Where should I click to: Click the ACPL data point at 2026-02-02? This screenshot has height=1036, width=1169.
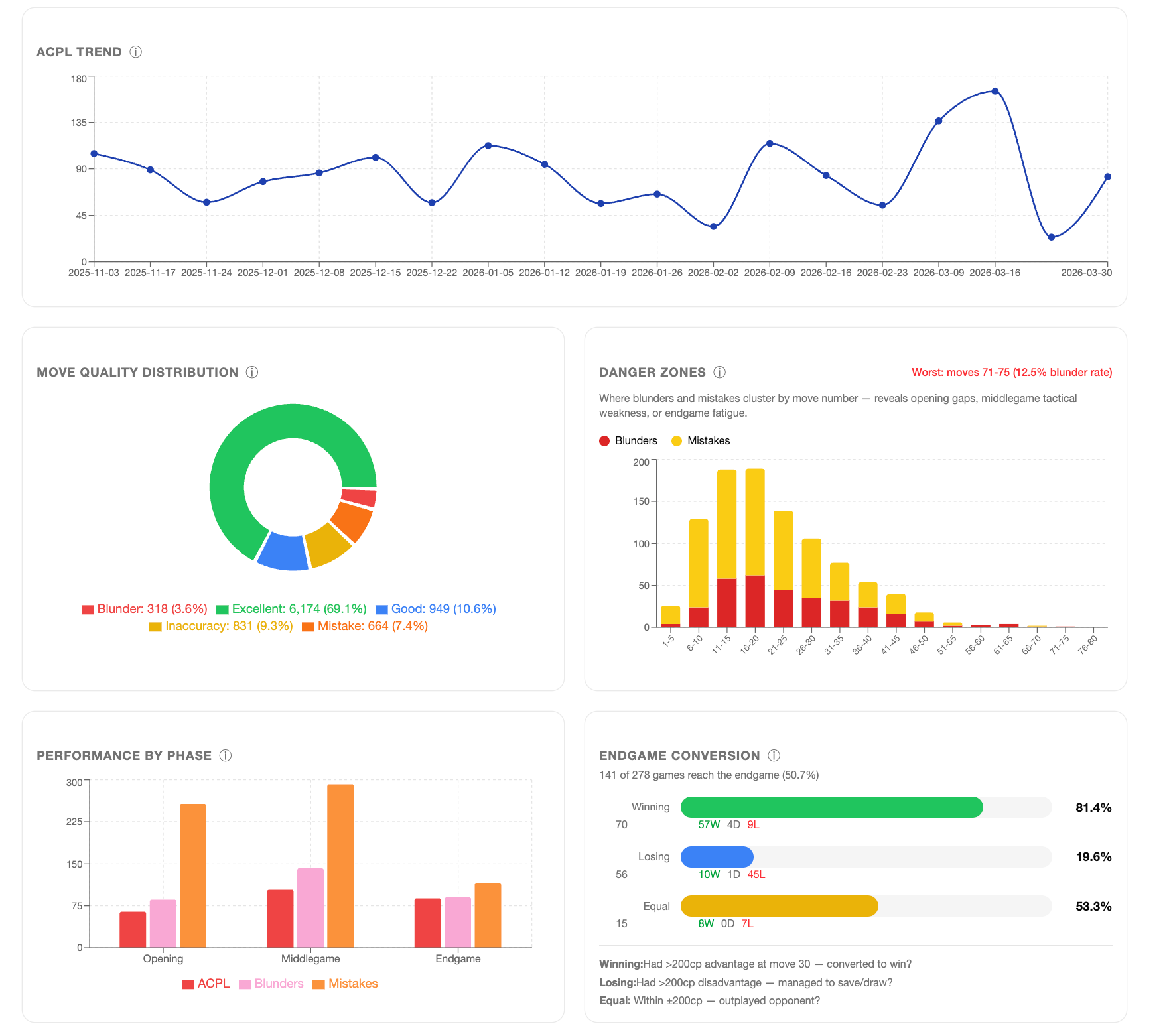tap(713, 227)
